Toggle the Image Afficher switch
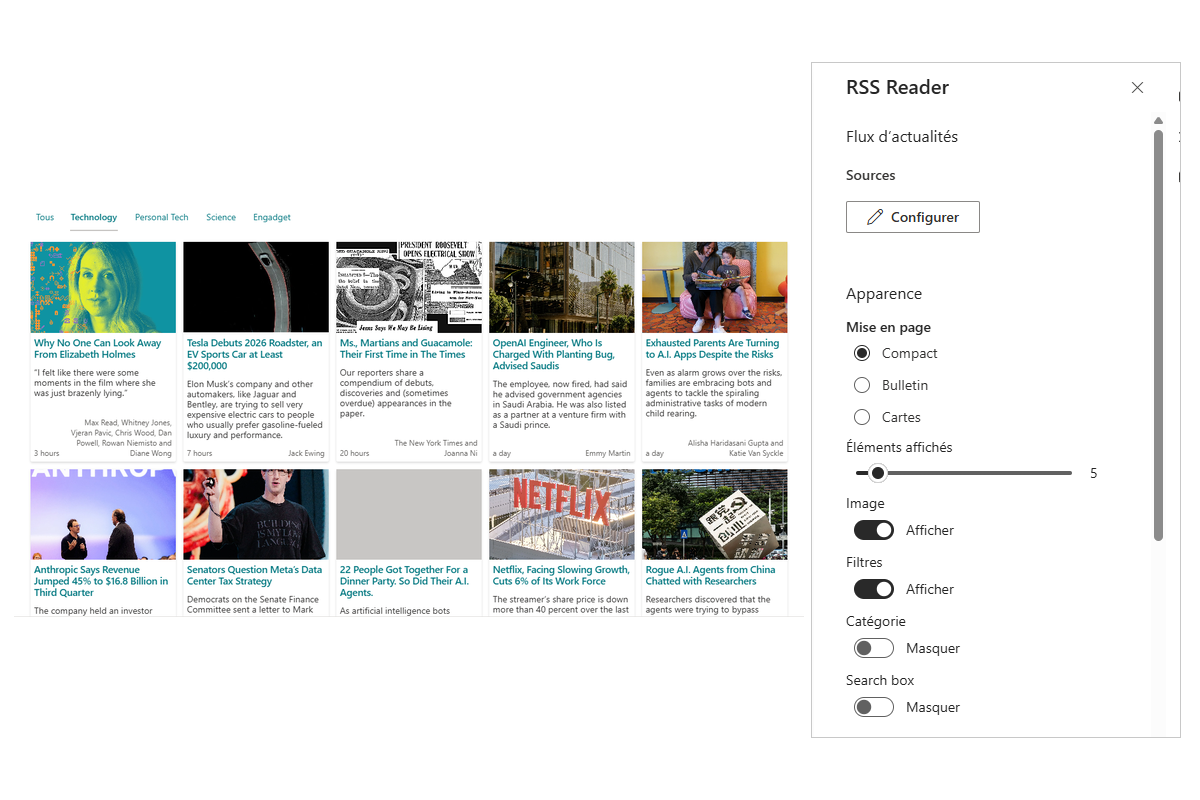The image size is (1200, 800). click(873, 530)
